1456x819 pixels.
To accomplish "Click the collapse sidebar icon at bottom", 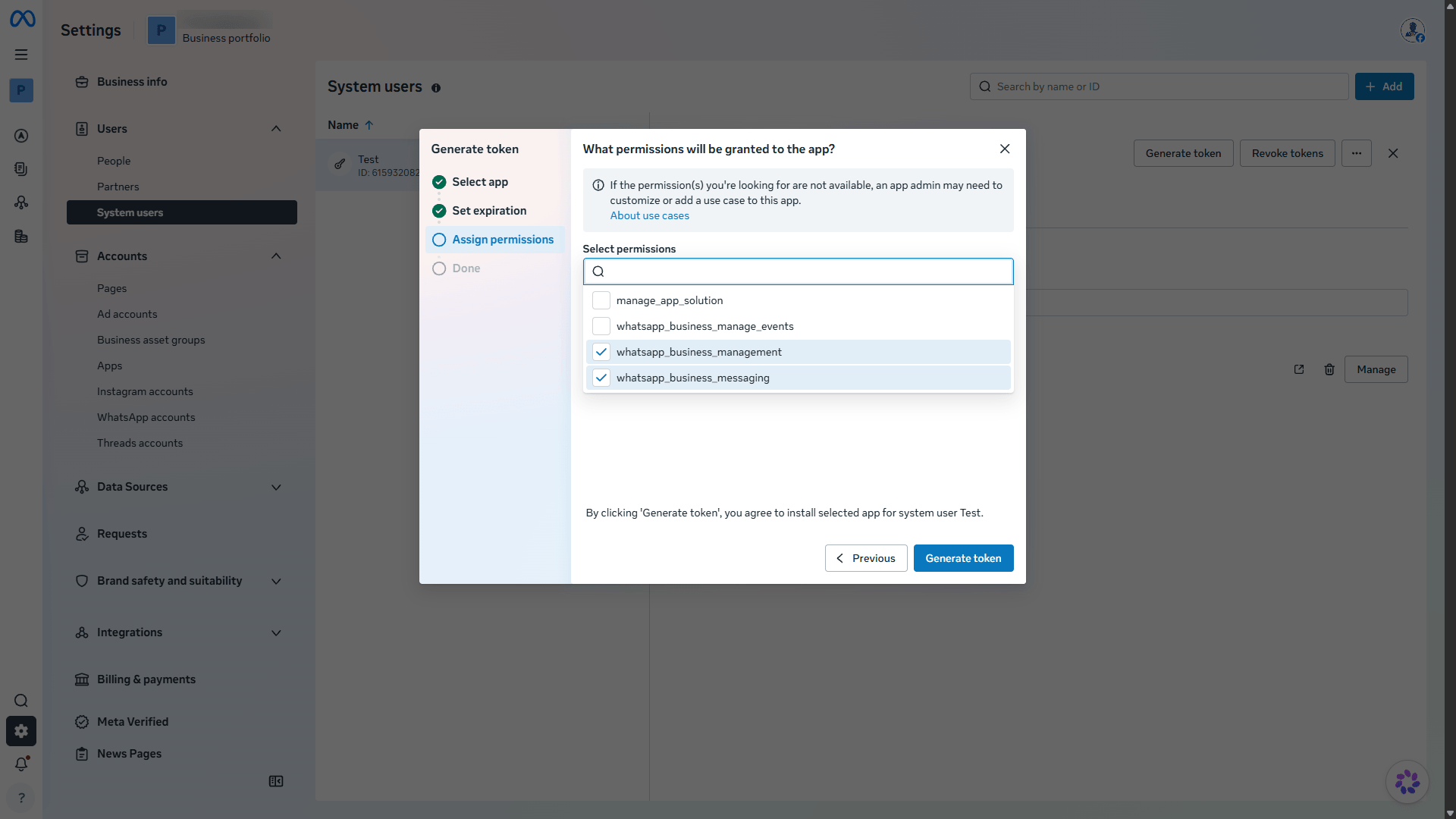I will click(x=276, y=781).
